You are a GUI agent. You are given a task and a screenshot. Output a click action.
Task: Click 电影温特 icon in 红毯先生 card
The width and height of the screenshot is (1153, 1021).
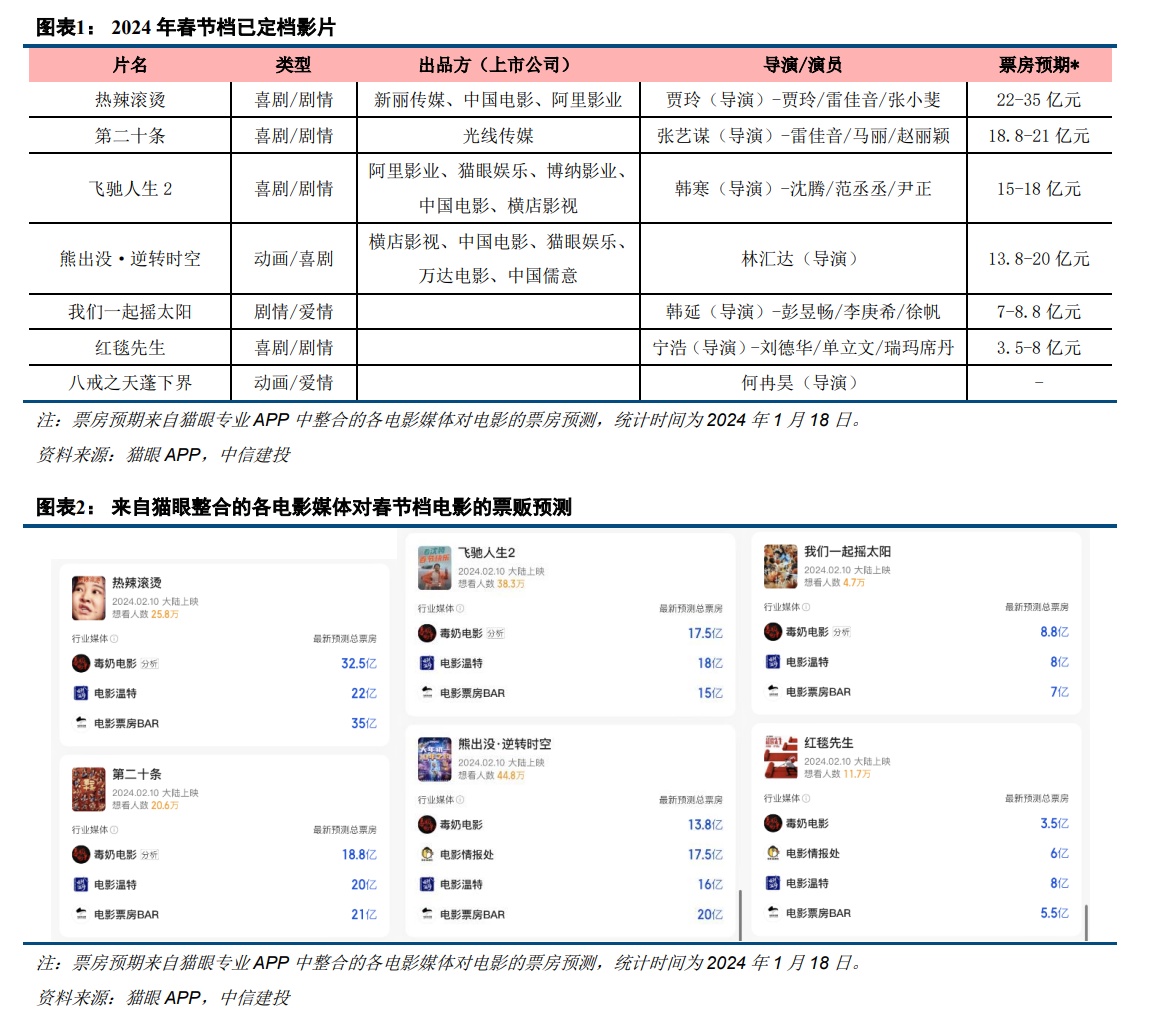click(773, 883)
